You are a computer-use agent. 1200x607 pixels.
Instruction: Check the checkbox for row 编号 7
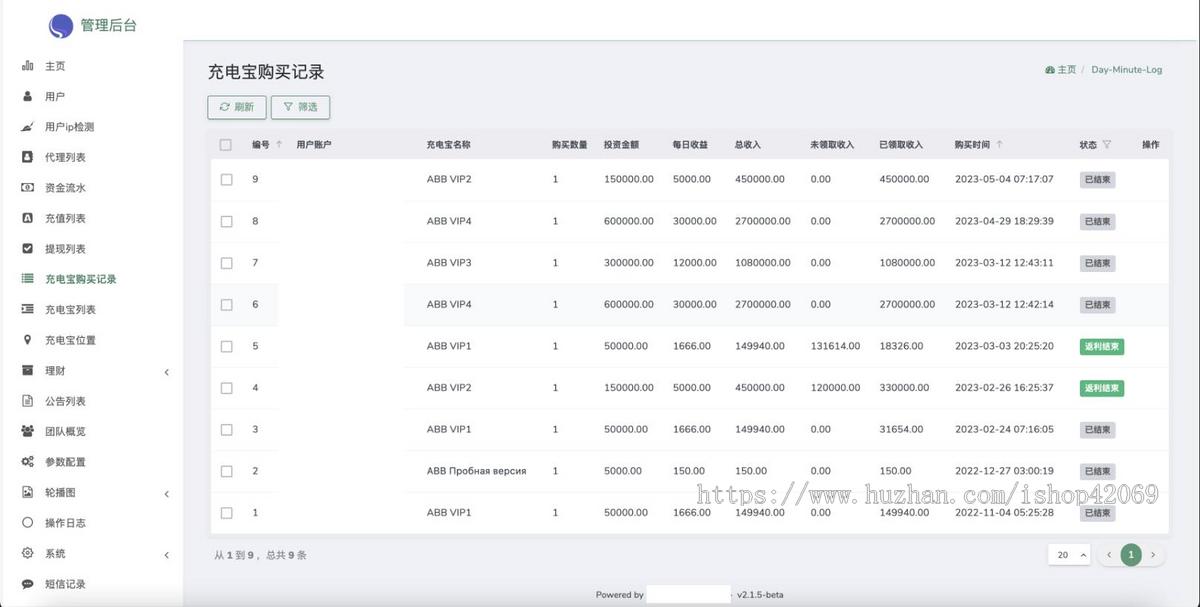pos(226,263)
